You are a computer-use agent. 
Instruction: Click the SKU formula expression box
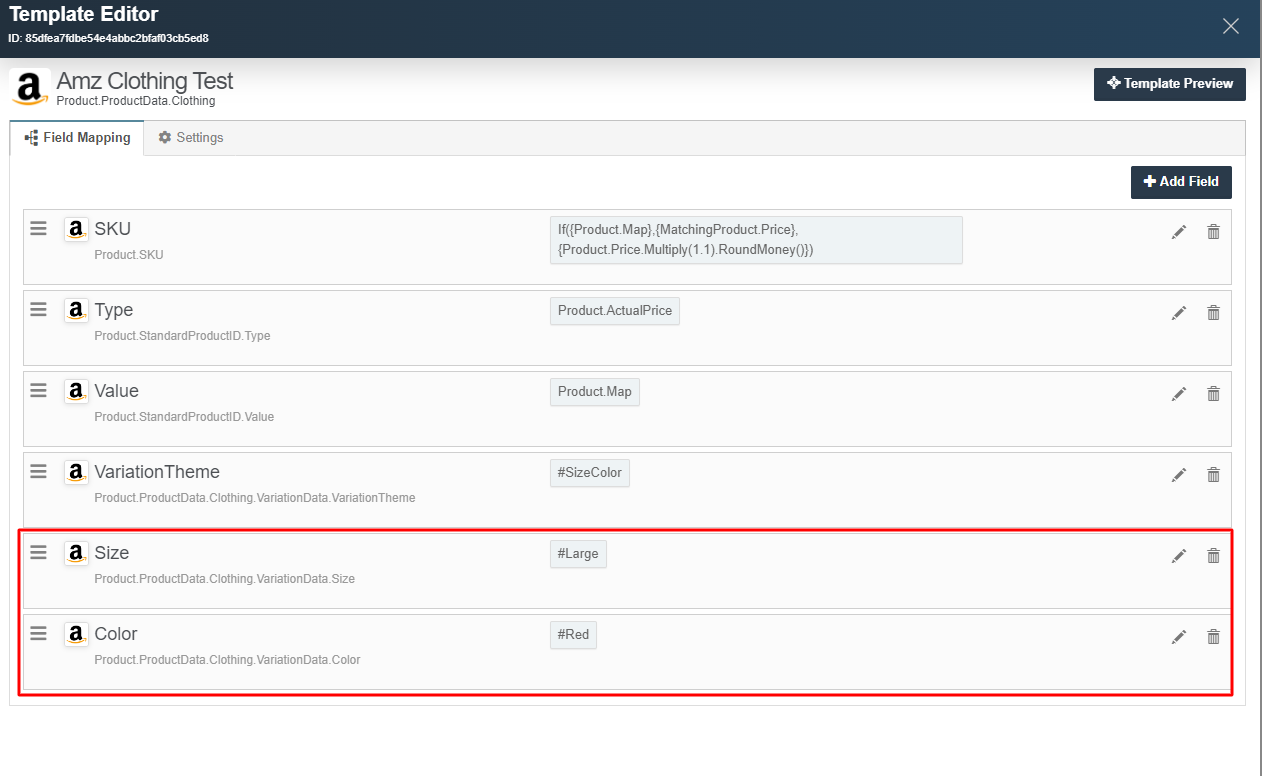pyautogui.click(x=755, y=240)
